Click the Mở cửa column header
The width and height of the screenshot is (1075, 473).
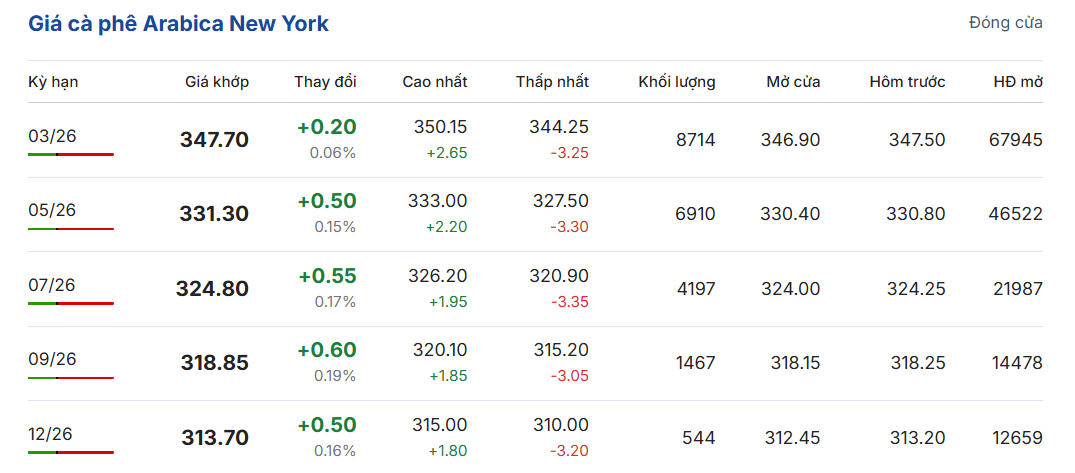coord(793,82)
